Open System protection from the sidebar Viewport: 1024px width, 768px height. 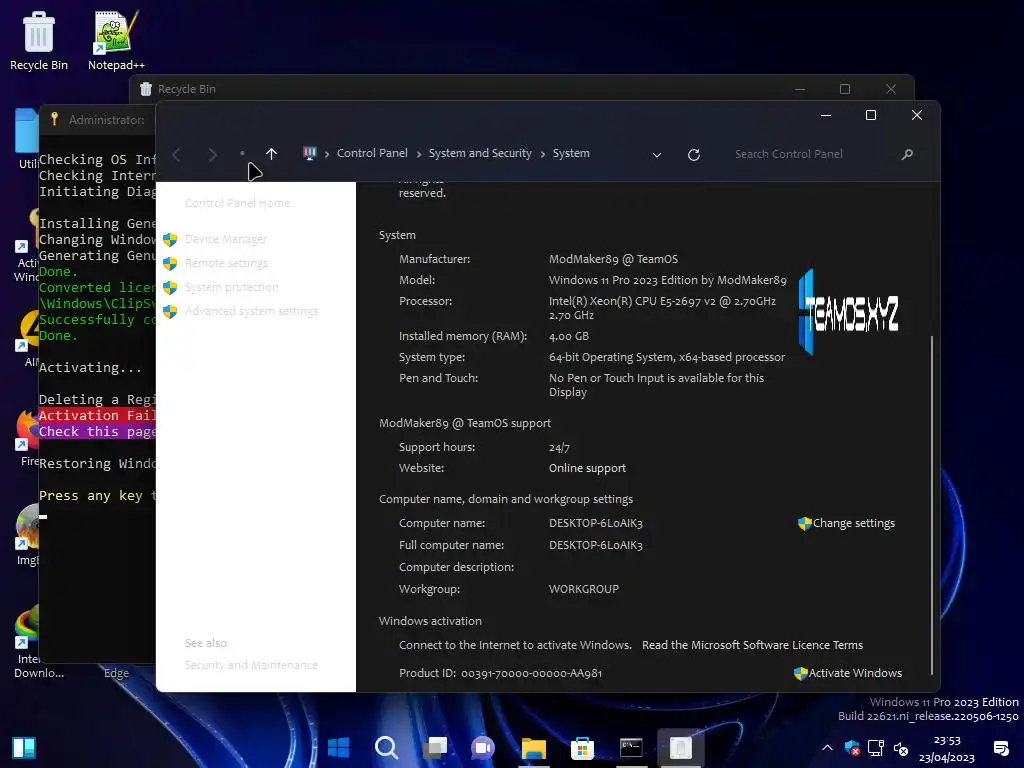coord(232,287)
